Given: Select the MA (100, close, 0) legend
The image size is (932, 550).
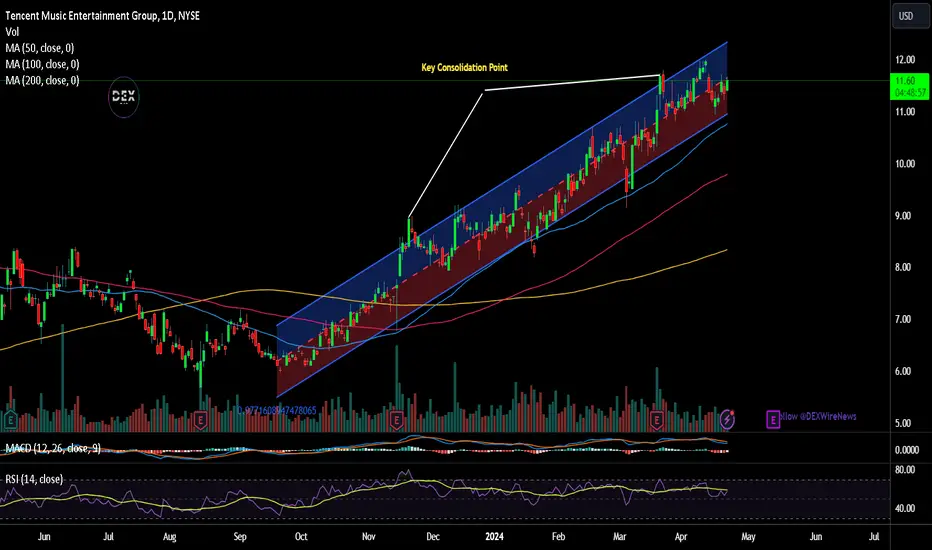Looking at the screenshot, I should click(42, 64).
